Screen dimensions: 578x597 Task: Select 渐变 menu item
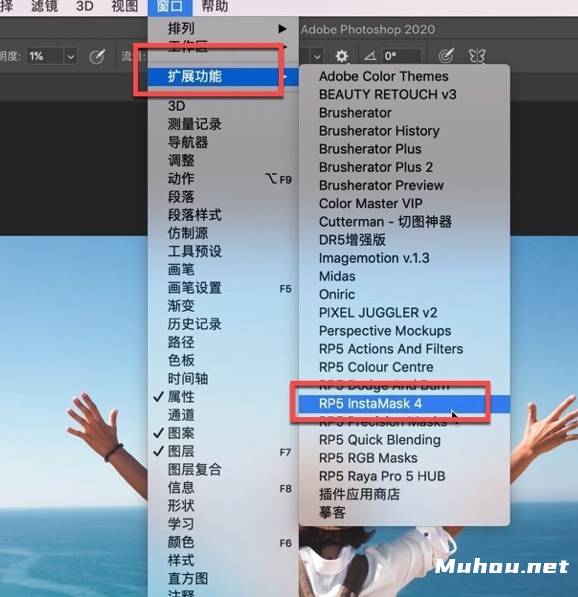tap(223, 306)
